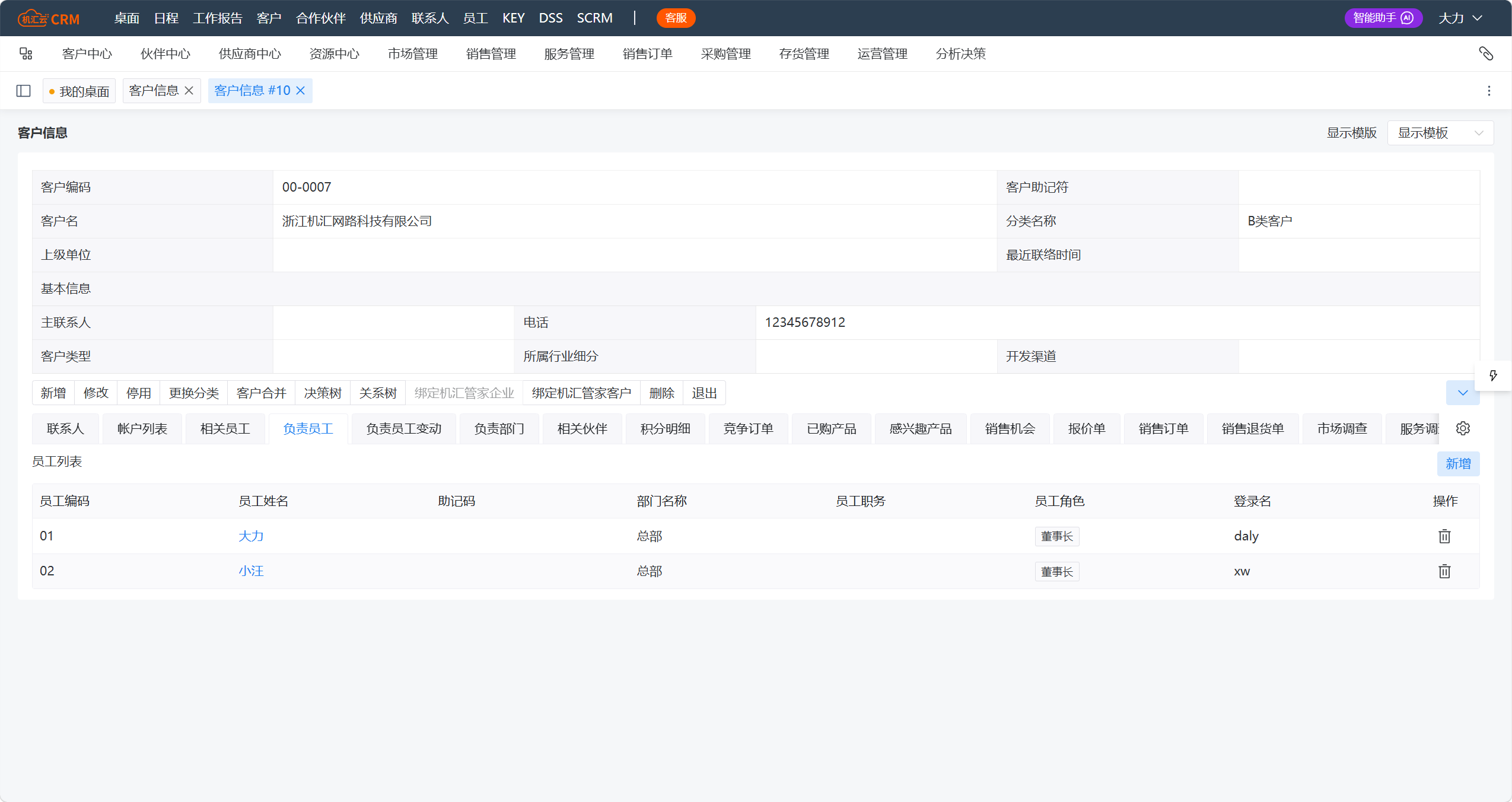Click the CRM logo icon
1512x802 pixels.
[x=48, y=18]
